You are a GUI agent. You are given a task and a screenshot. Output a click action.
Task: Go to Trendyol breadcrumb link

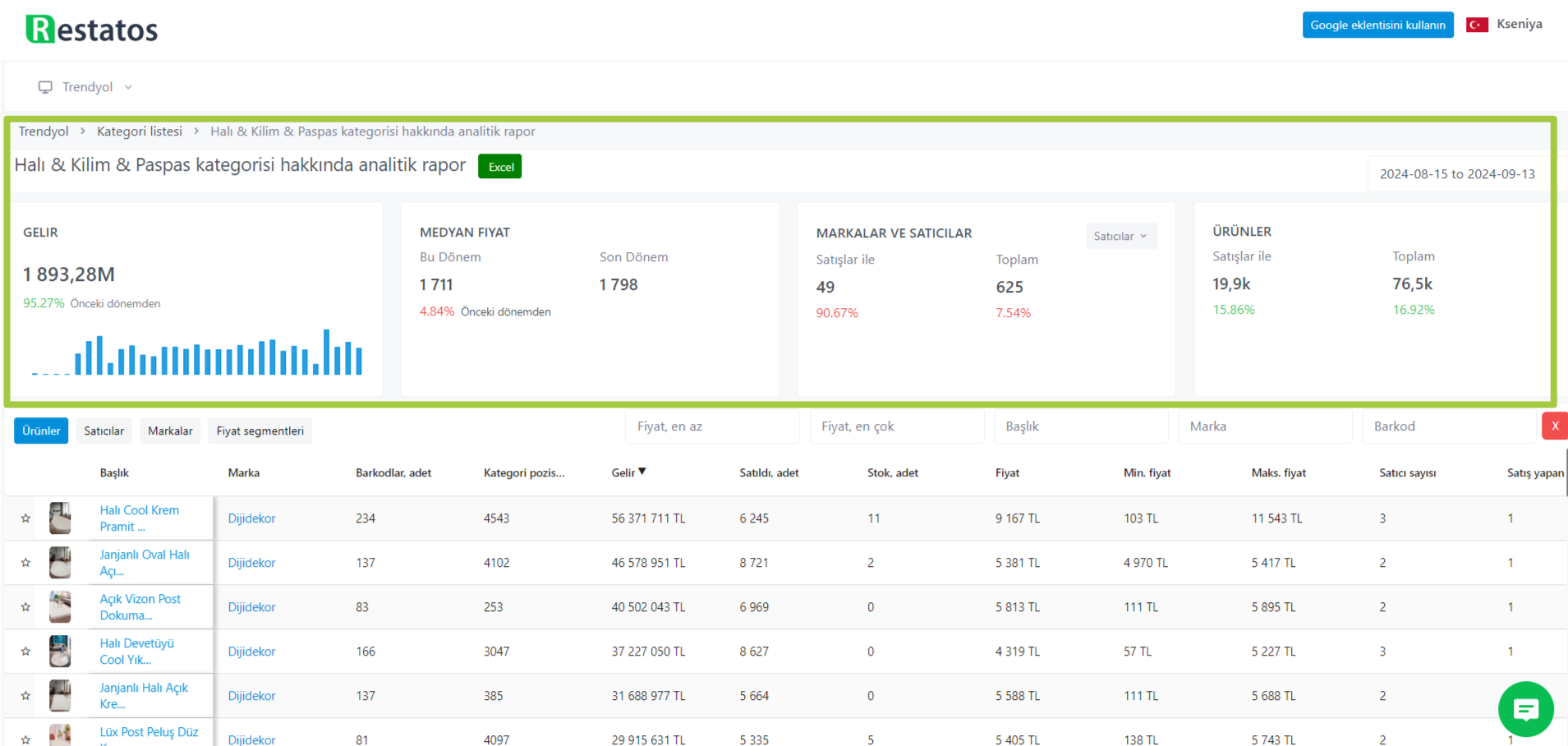[x=44, y=131]
